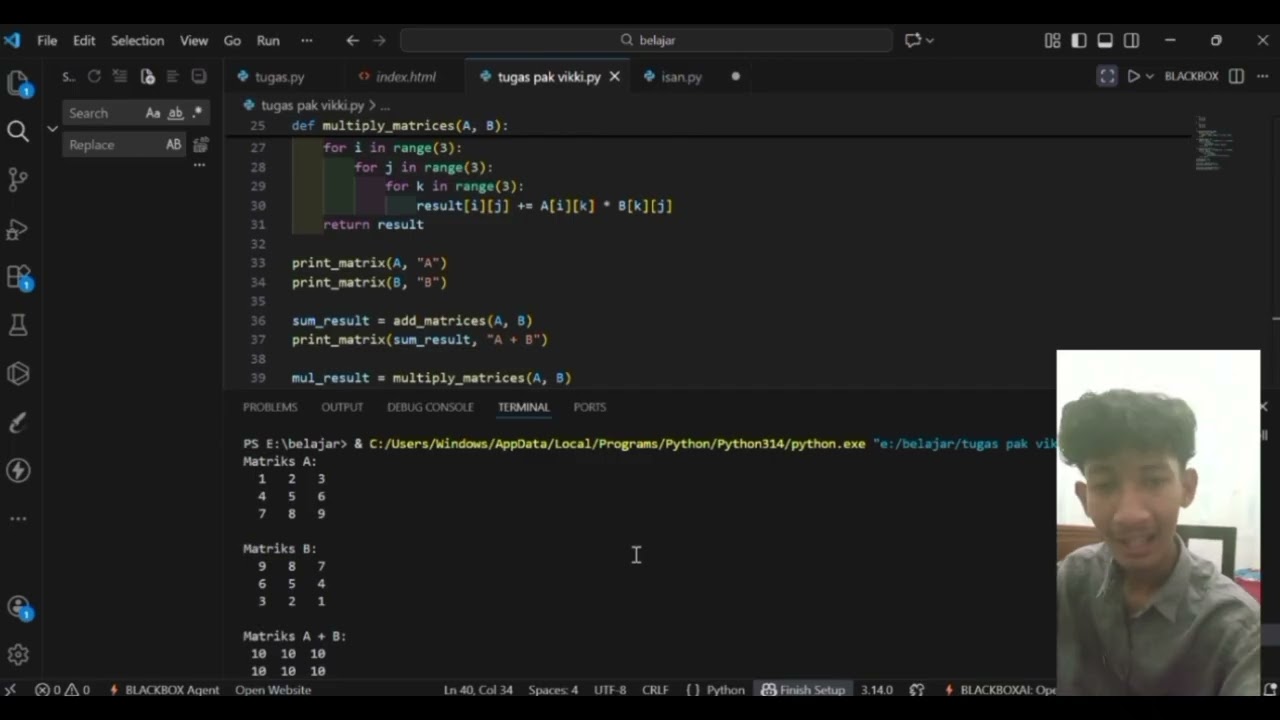Open the Extensions view
The width and height of the screenshot is (1280, 720).
click(18, 277)
